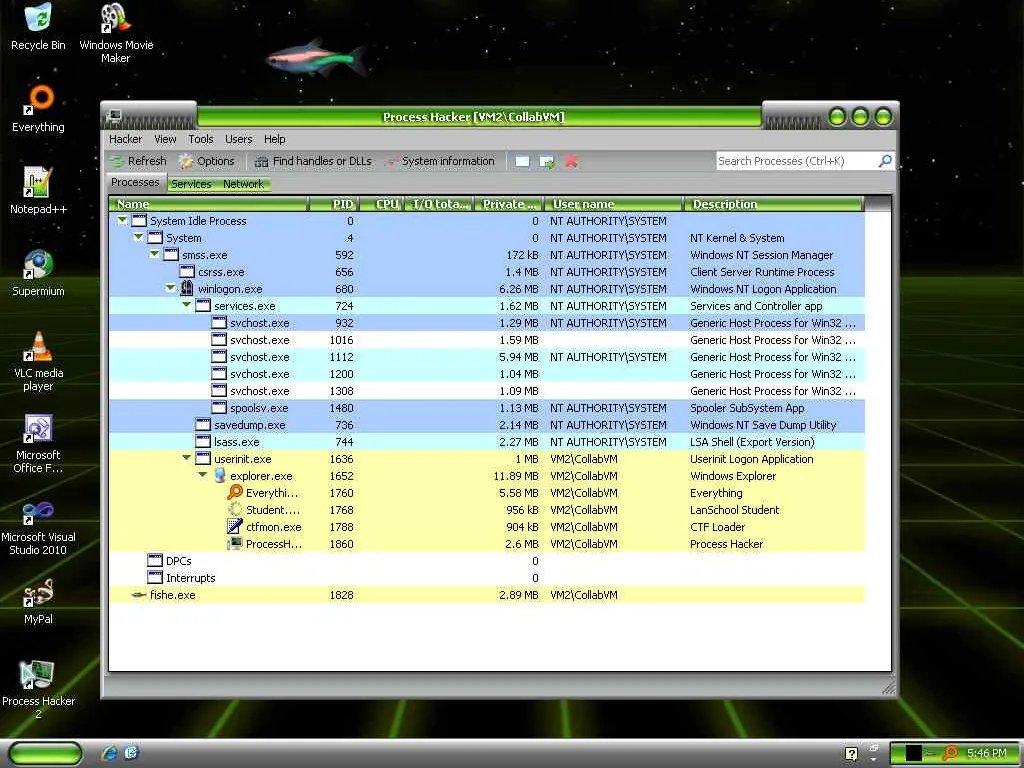Open Microsoft Visual Studio 2010 shortcut

(38, 526)
